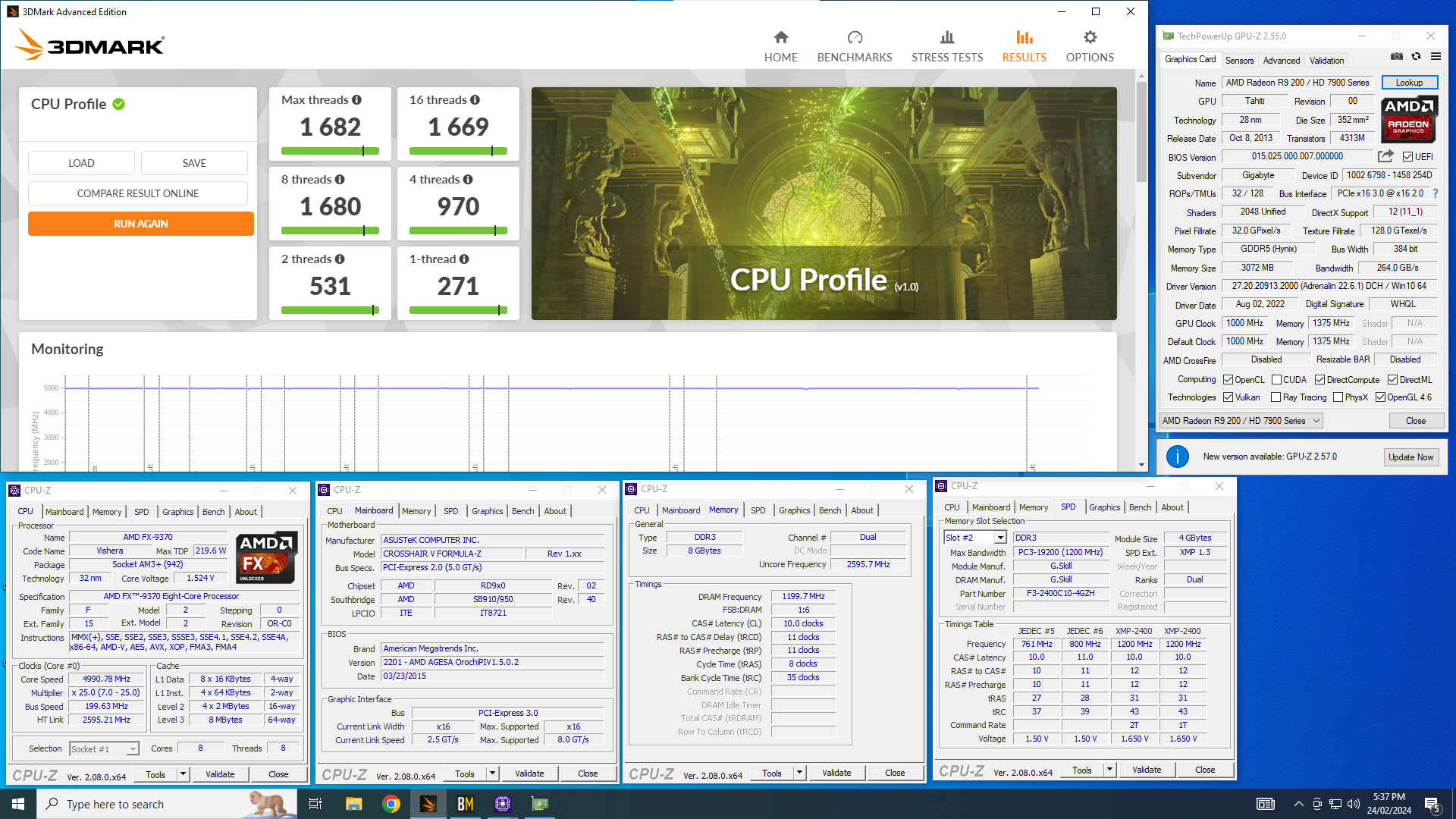Expand Tools arrow in CPU-Z SPD window

(1109, 770)
